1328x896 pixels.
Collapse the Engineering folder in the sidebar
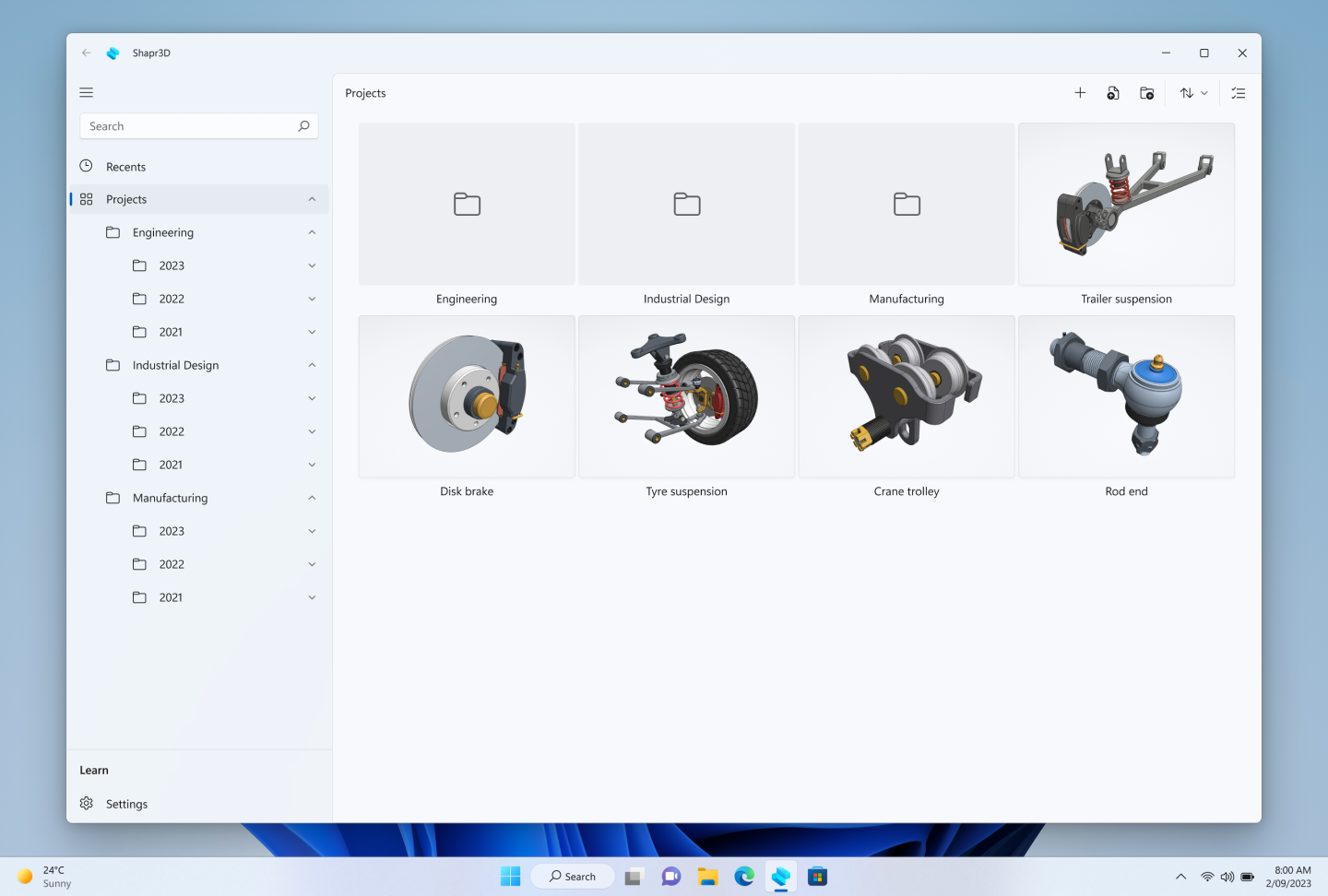312,231
